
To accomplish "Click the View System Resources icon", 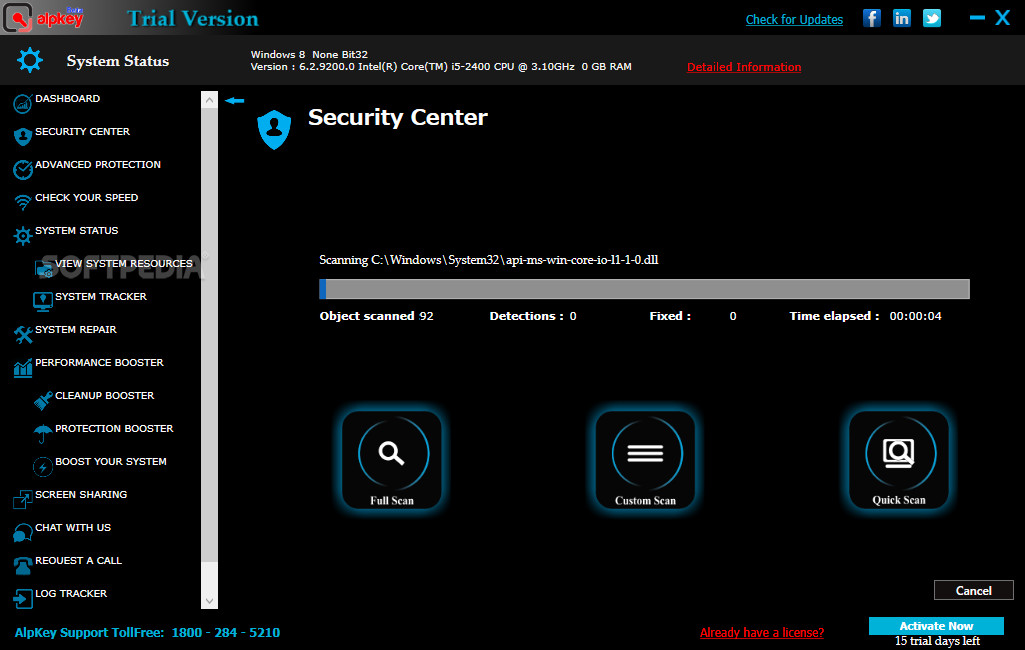I will (x=43, y=269).
